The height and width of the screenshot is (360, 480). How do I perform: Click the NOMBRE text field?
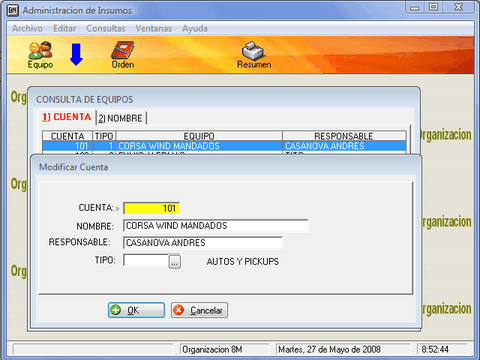point(216,226)
